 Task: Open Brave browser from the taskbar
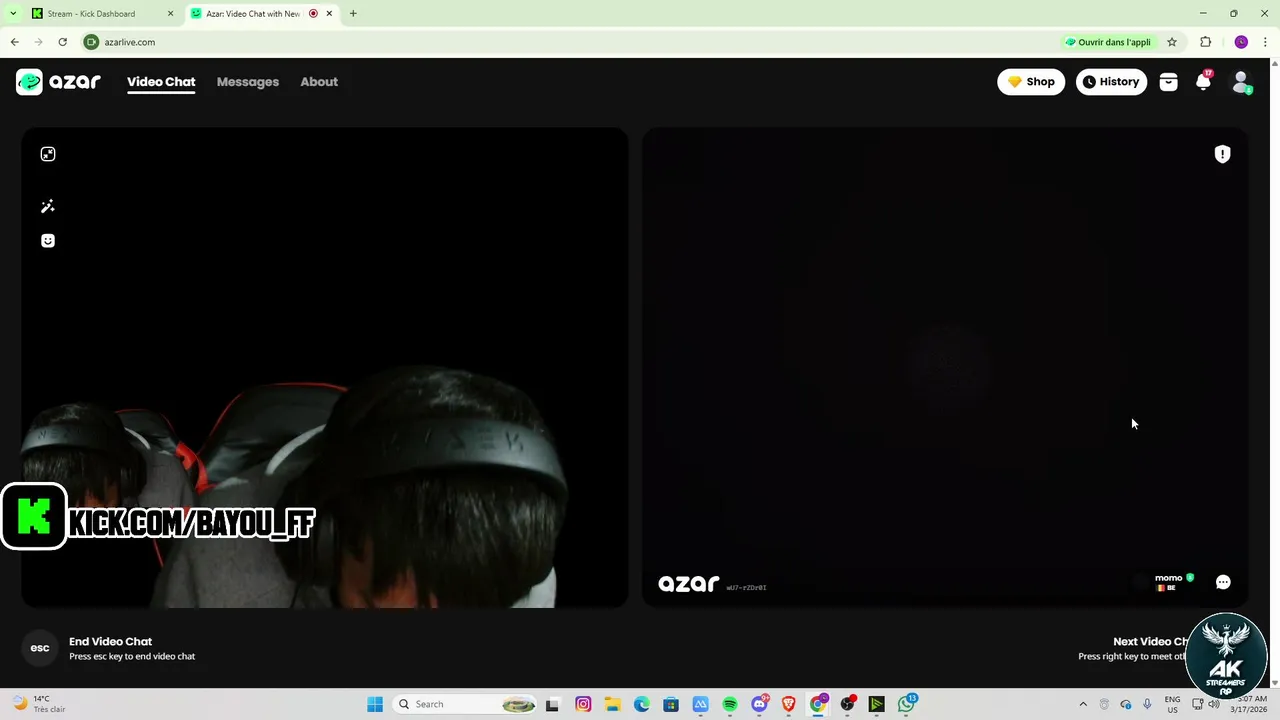click(x=789, y=704)
